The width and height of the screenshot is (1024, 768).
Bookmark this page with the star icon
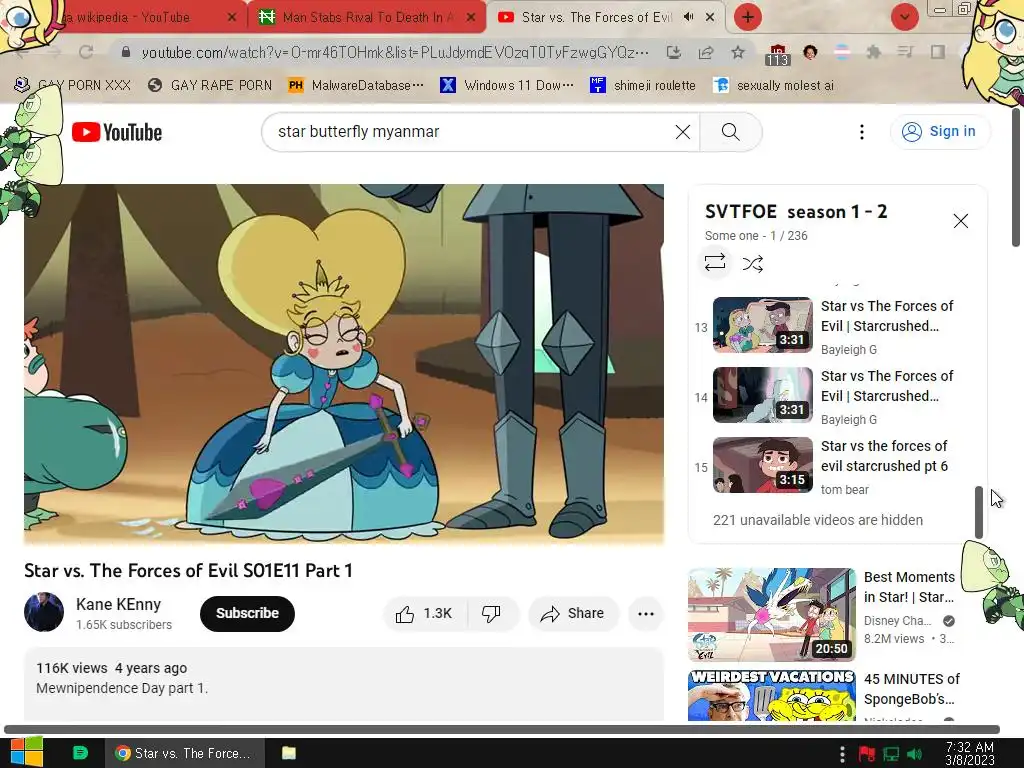point(738,52)
